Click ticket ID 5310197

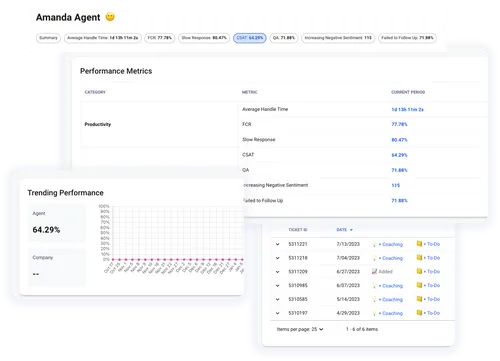point(298,313)
